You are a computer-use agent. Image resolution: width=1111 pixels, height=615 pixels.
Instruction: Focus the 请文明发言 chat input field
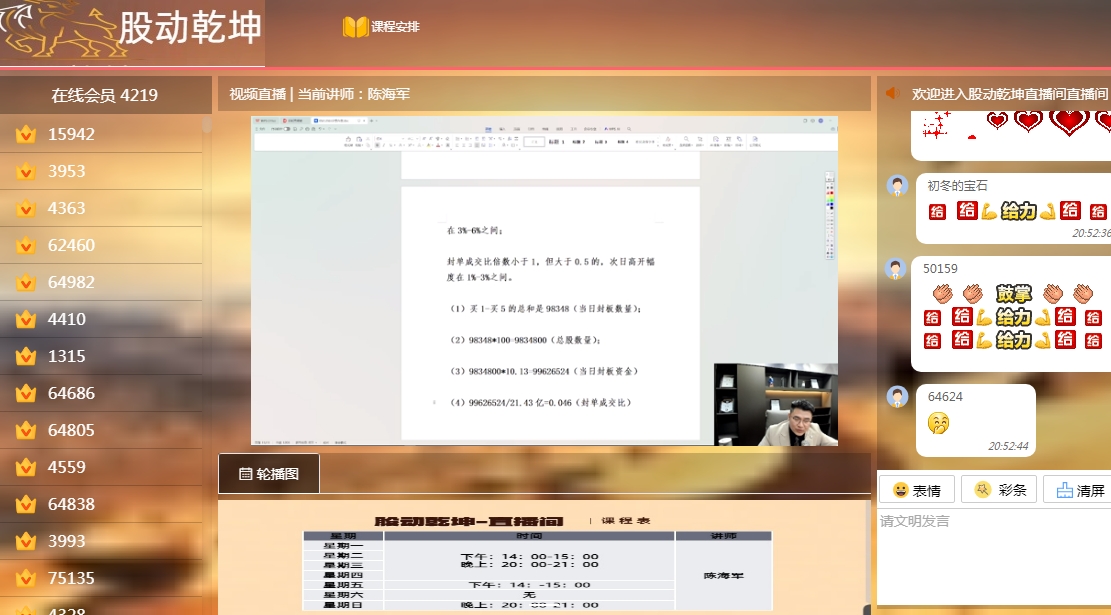[x=994, y=558]
